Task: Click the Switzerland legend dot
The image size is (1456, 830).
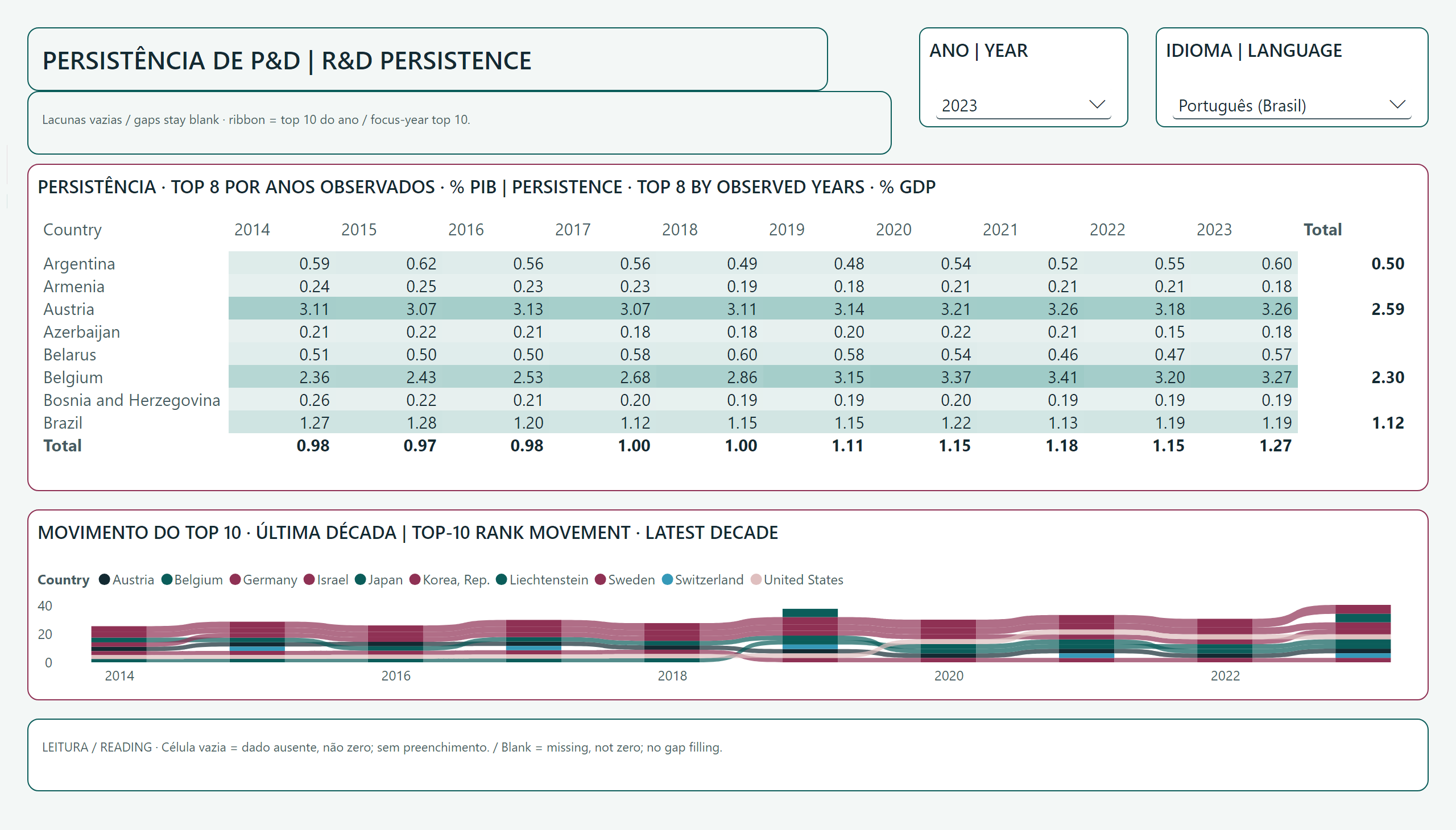Action: 667,580
